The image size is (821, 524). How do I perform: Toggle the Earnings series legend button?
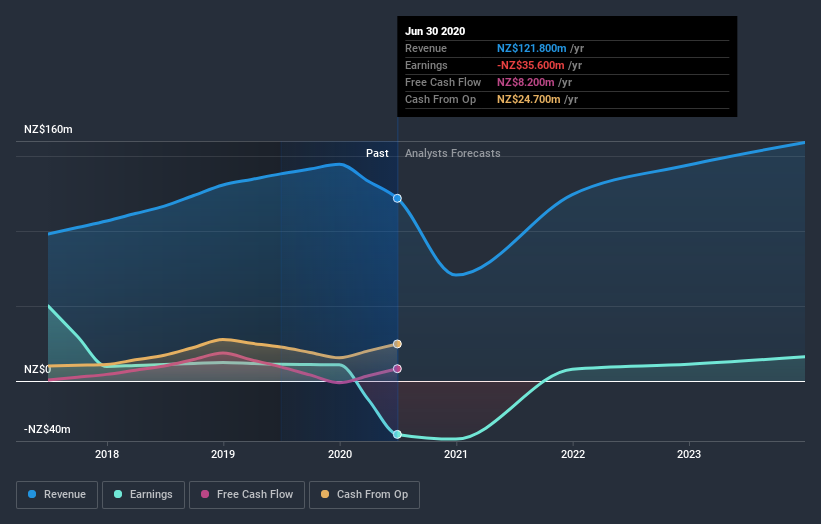[143, 495]
